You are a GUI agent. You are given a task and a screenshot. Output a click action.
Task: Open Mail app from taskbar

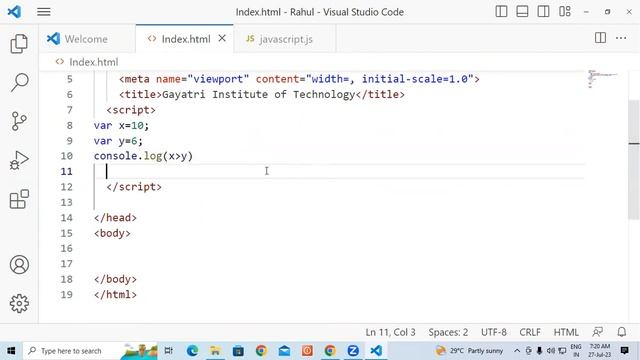coord(284,351)
